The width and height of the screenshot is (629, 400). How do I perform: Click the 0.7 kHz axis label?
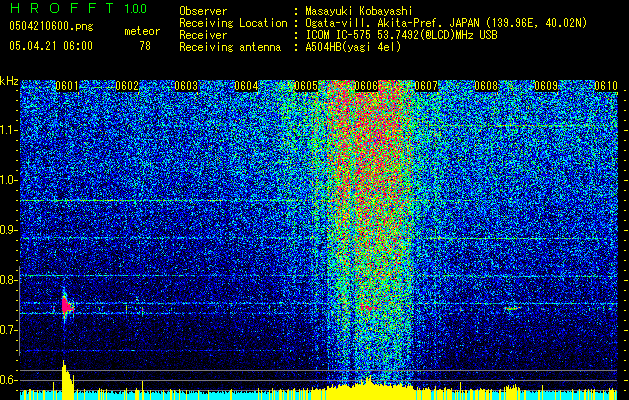[8, 331]
